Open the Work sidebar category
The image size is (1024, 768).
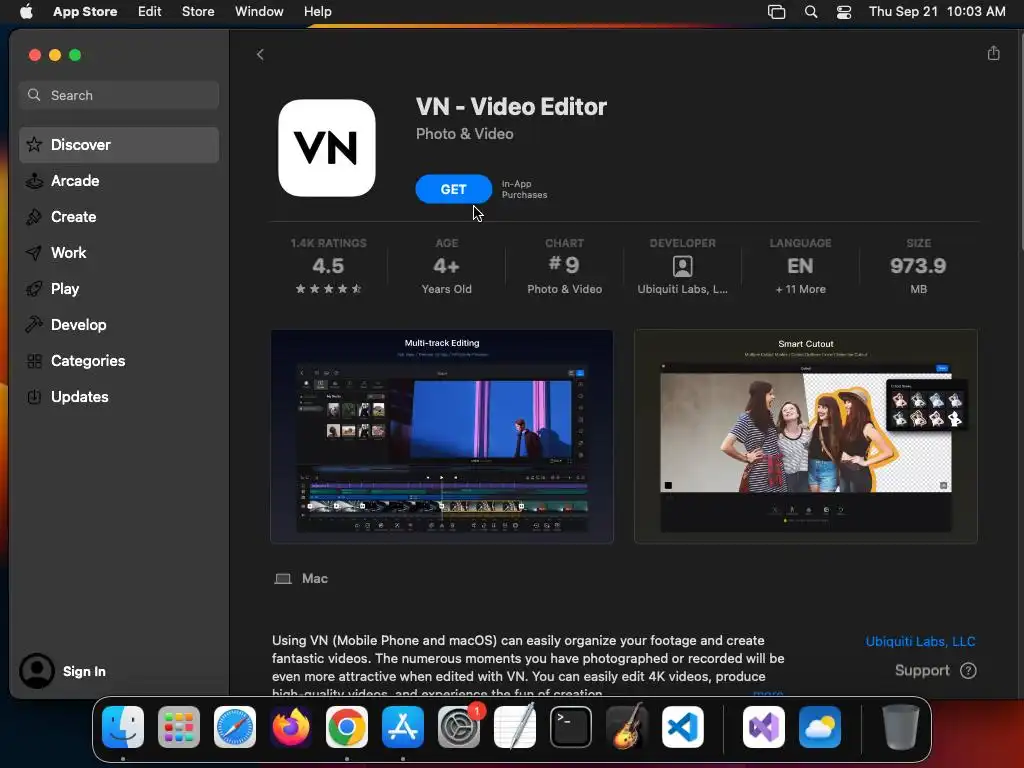tap(119, 253)
